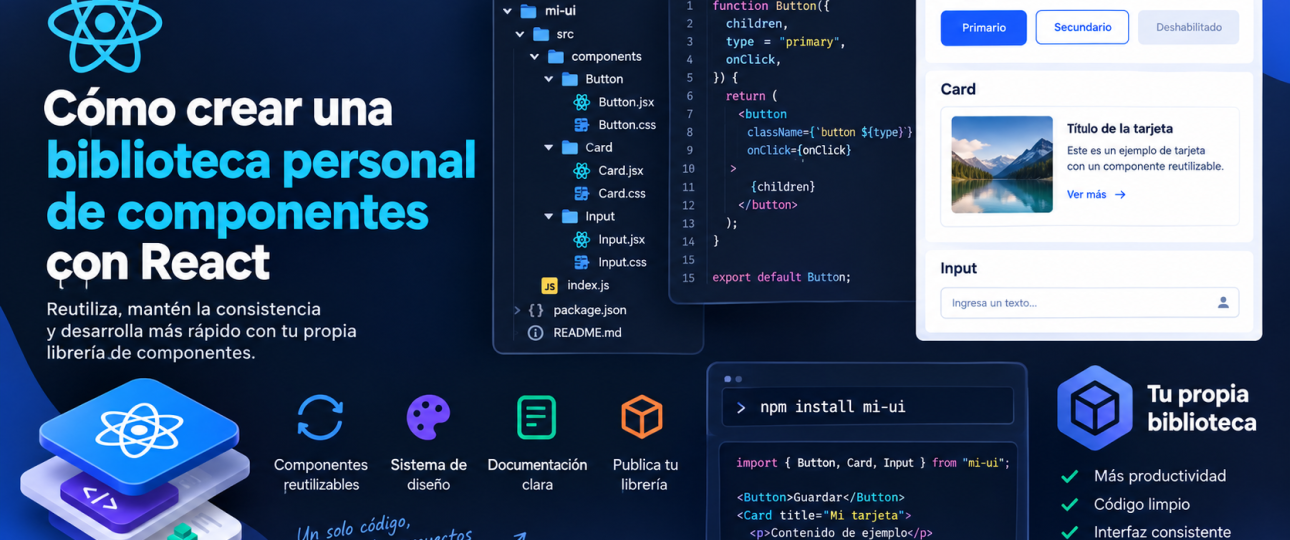Click the className code line in editor
1290x540 pixels.
(x=829, y=133)
